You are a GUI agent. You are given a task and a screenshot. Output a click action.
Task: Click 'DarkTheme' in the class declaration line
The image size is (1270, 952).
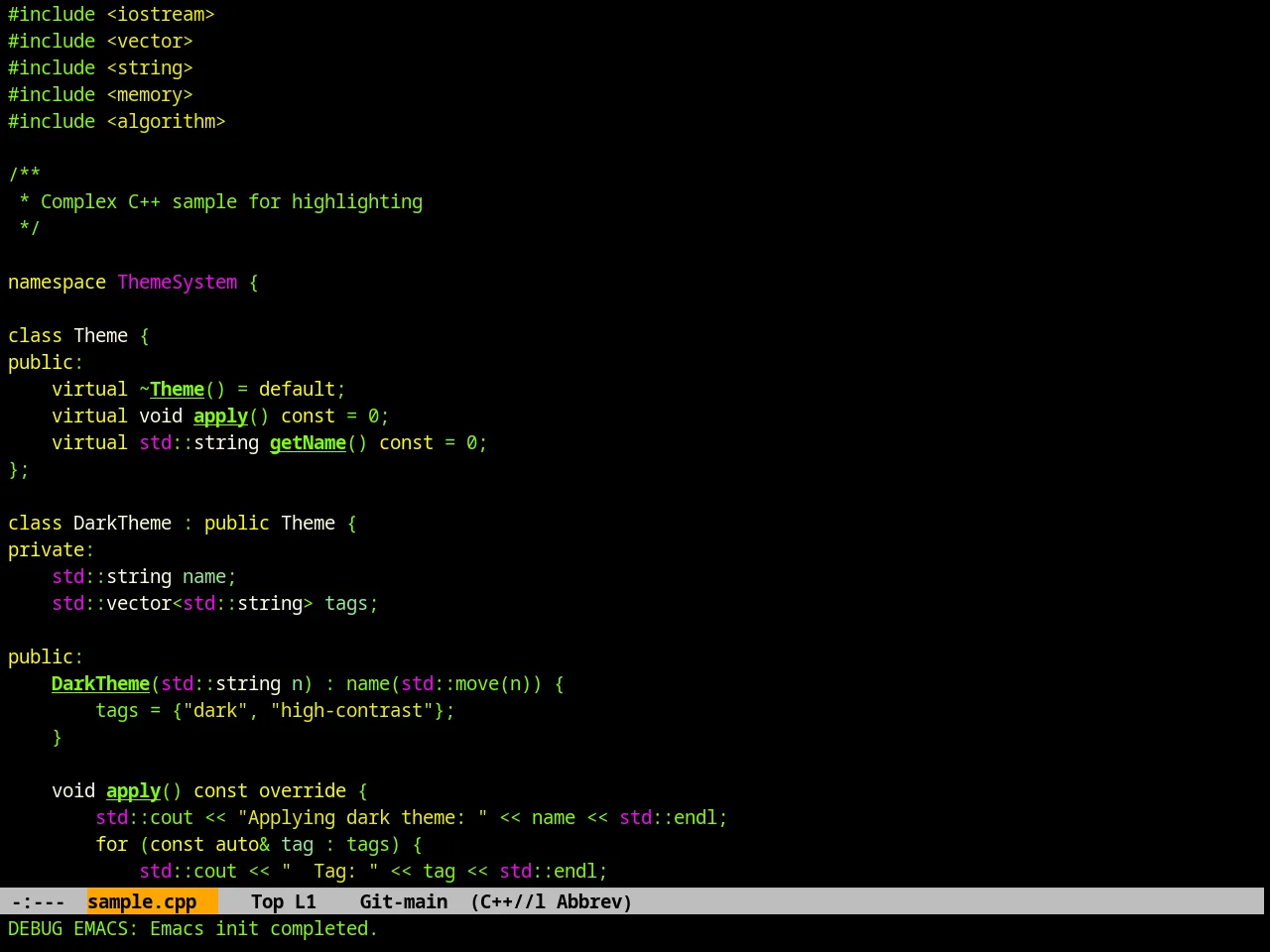tap(122, 523)
